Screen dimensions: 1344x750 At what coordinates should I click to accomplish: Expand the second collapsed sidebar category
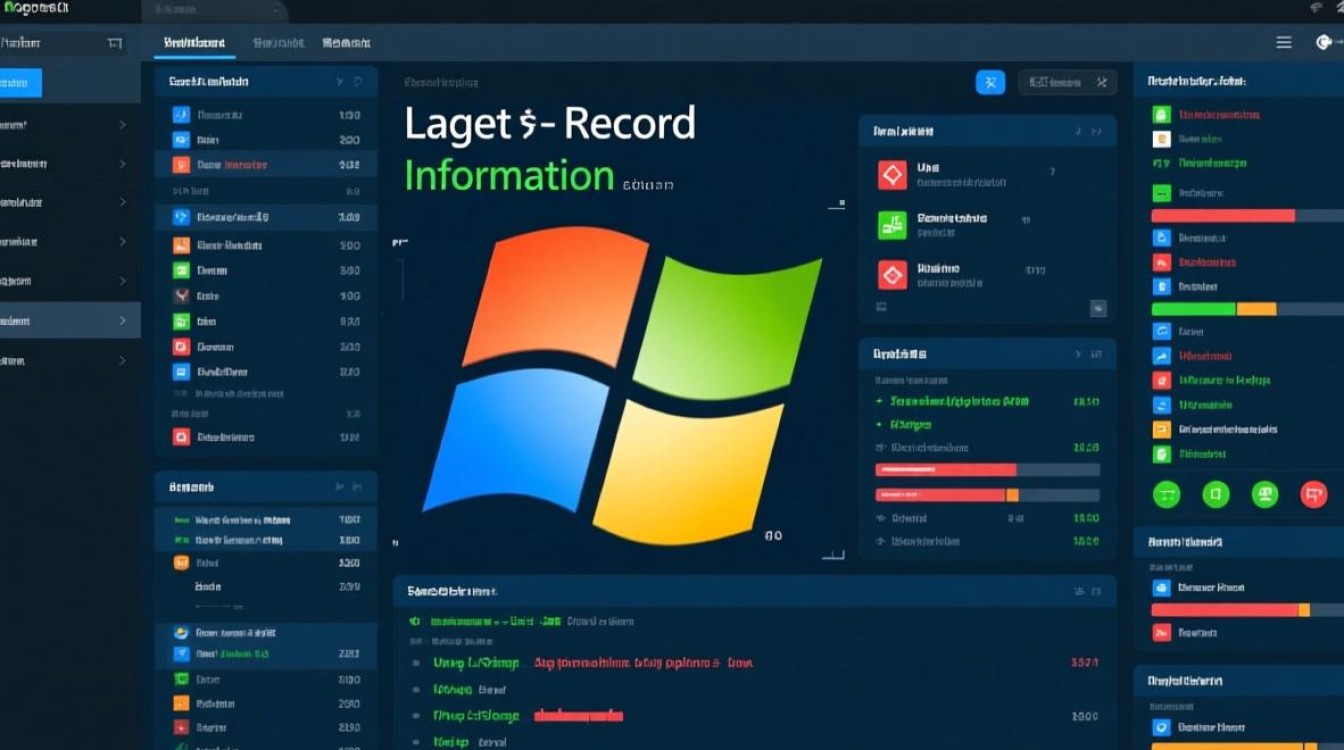[x=125, y=164]
